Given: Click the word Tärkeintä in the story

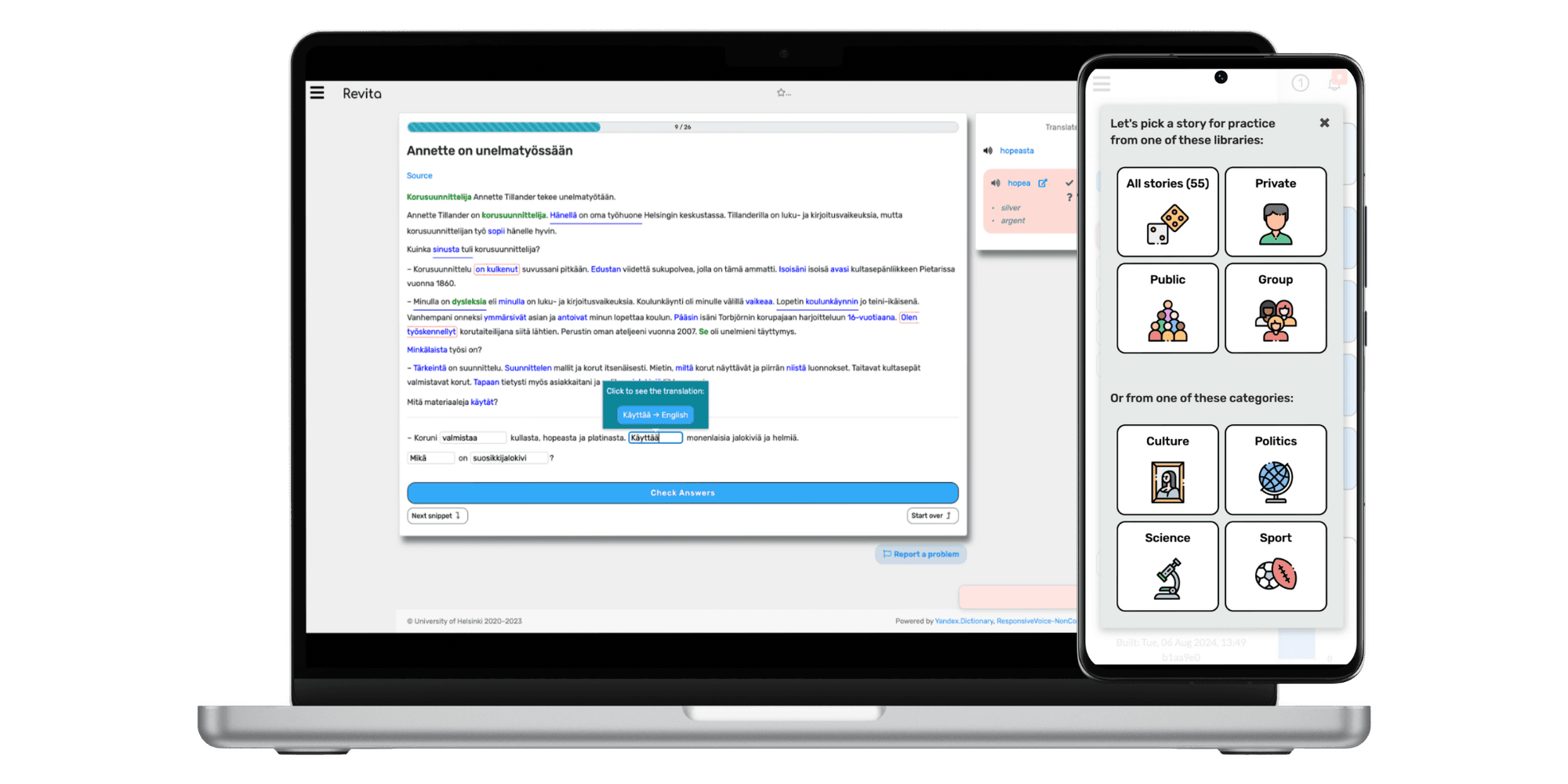Looking at the screenshot, I should 430,368.
